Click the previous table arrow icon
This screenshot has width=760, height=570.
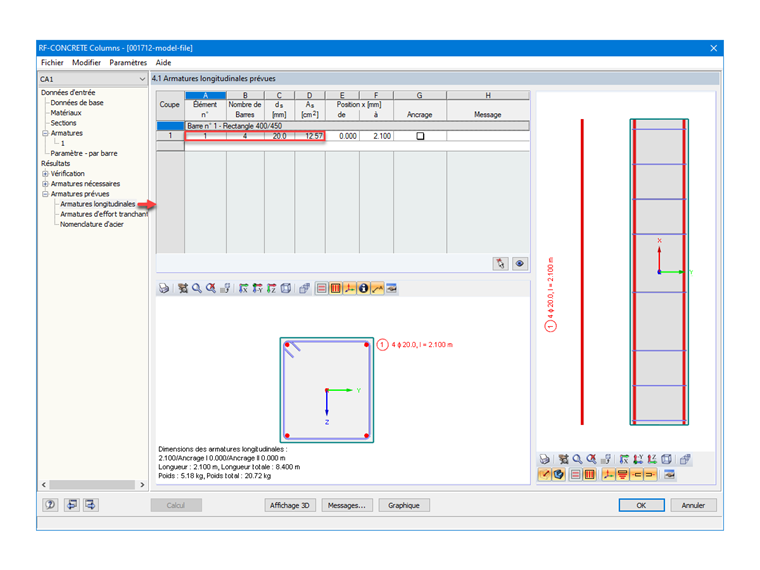tap(72, 505)
